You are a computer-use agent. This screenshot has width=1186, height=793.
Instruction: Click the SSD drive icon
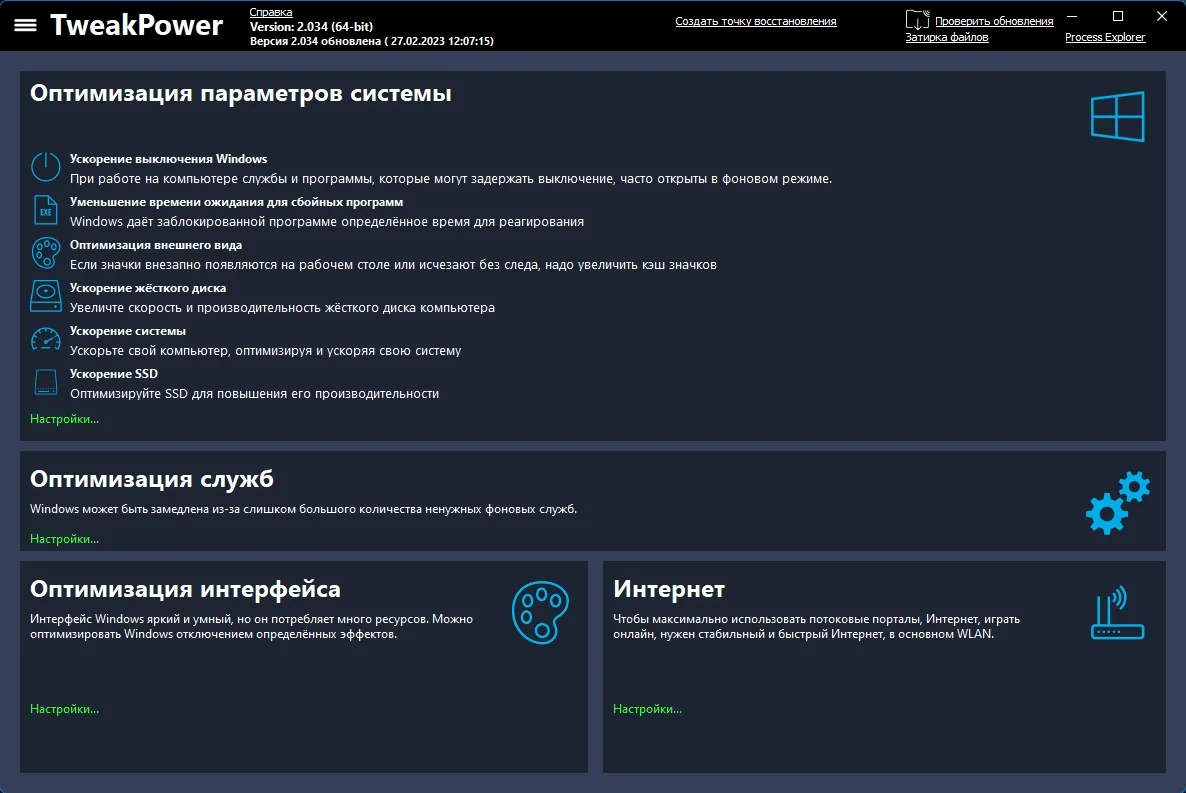click(x=45, y=381)
